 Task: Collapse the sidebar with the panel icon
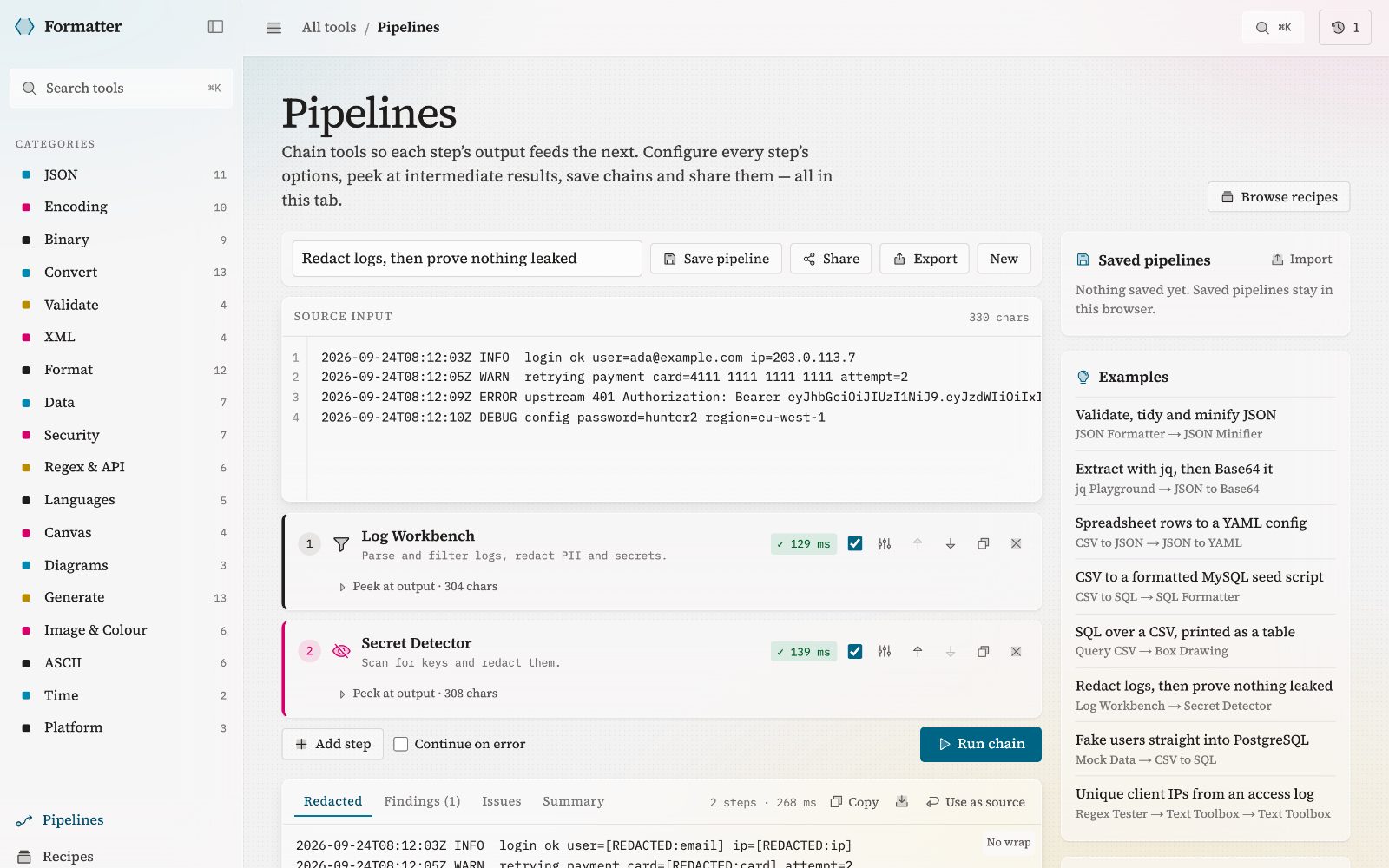click(215, 27)
